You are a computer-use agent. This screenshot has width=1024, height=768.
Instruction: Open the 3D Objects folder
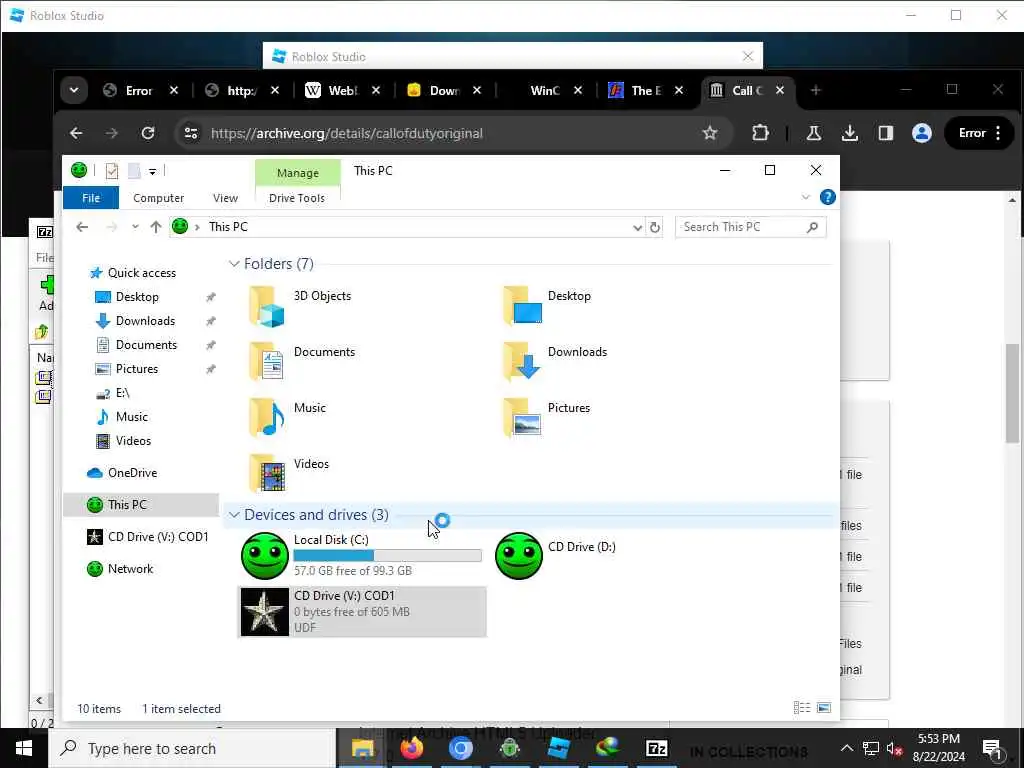click(300, 306)
